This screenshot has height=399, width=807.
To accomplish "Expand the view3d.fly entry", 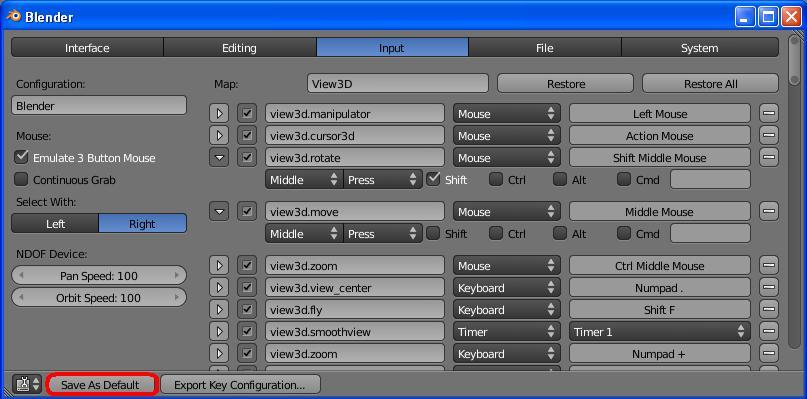I will [219, 309].
